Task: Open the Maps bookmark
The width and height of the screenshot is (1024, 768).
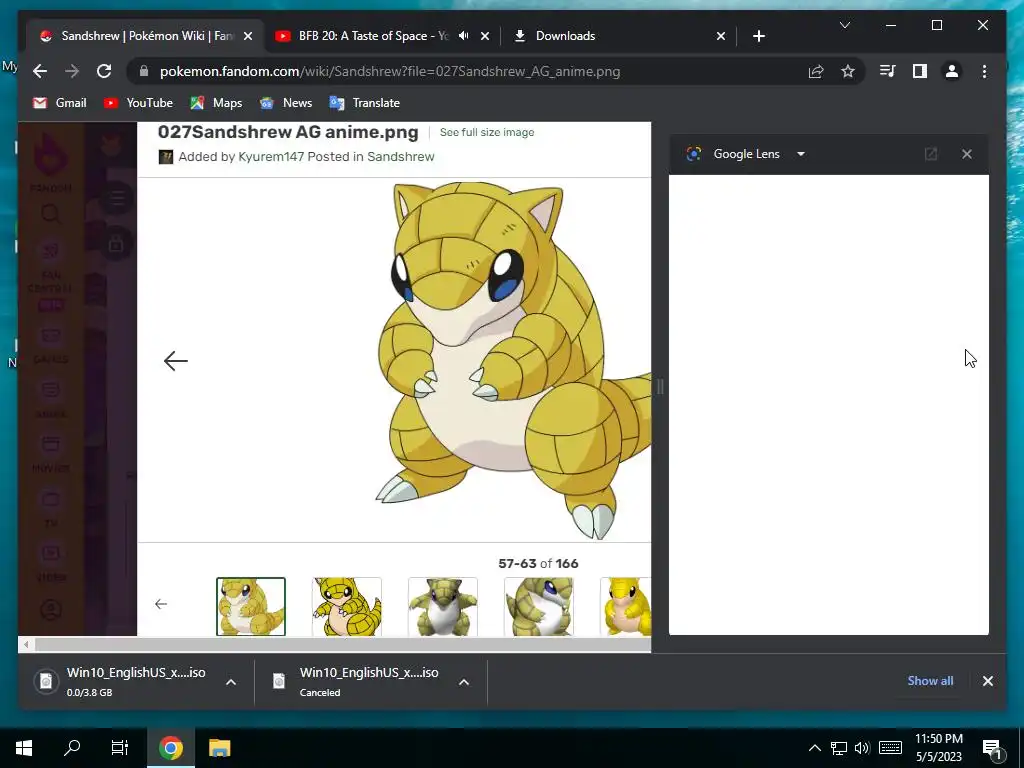Action: tap(216, 103)
